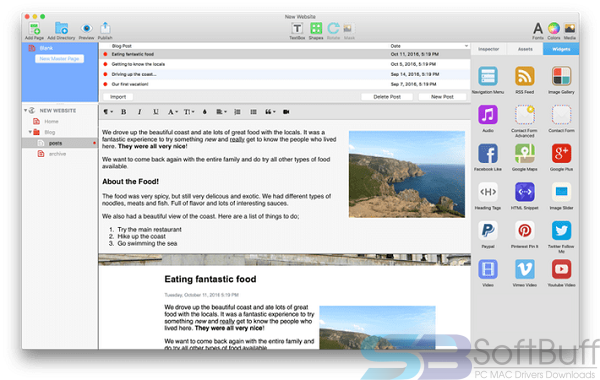This screenshot has width=600, height=380.
Task: Click the Import button
Action: pyautogui.click(x=118, y=97)
